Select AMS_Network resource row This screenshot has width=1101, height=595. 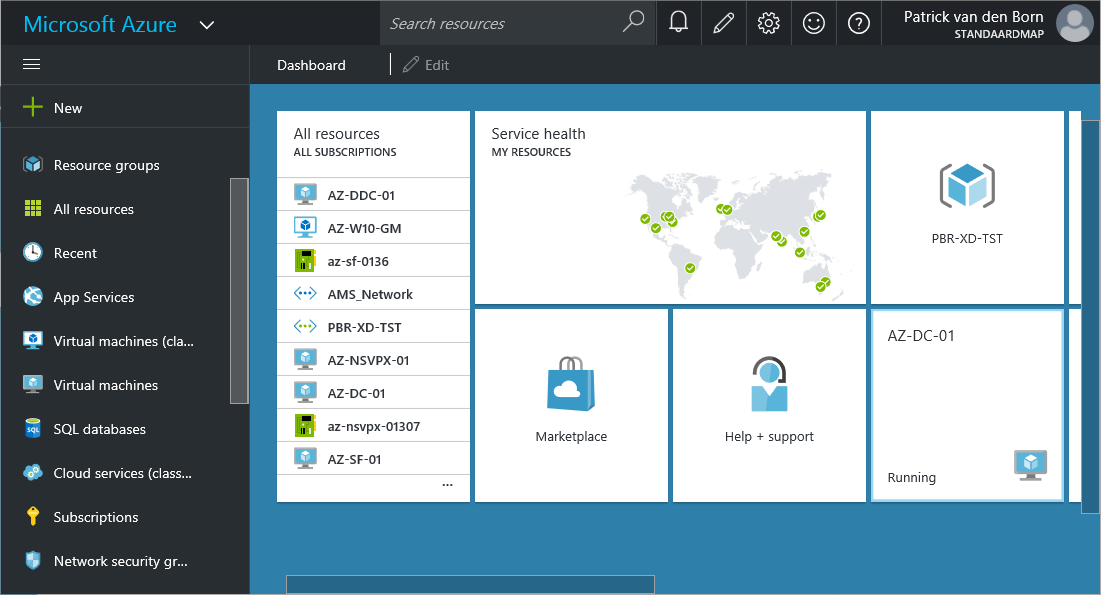point(374,294)
